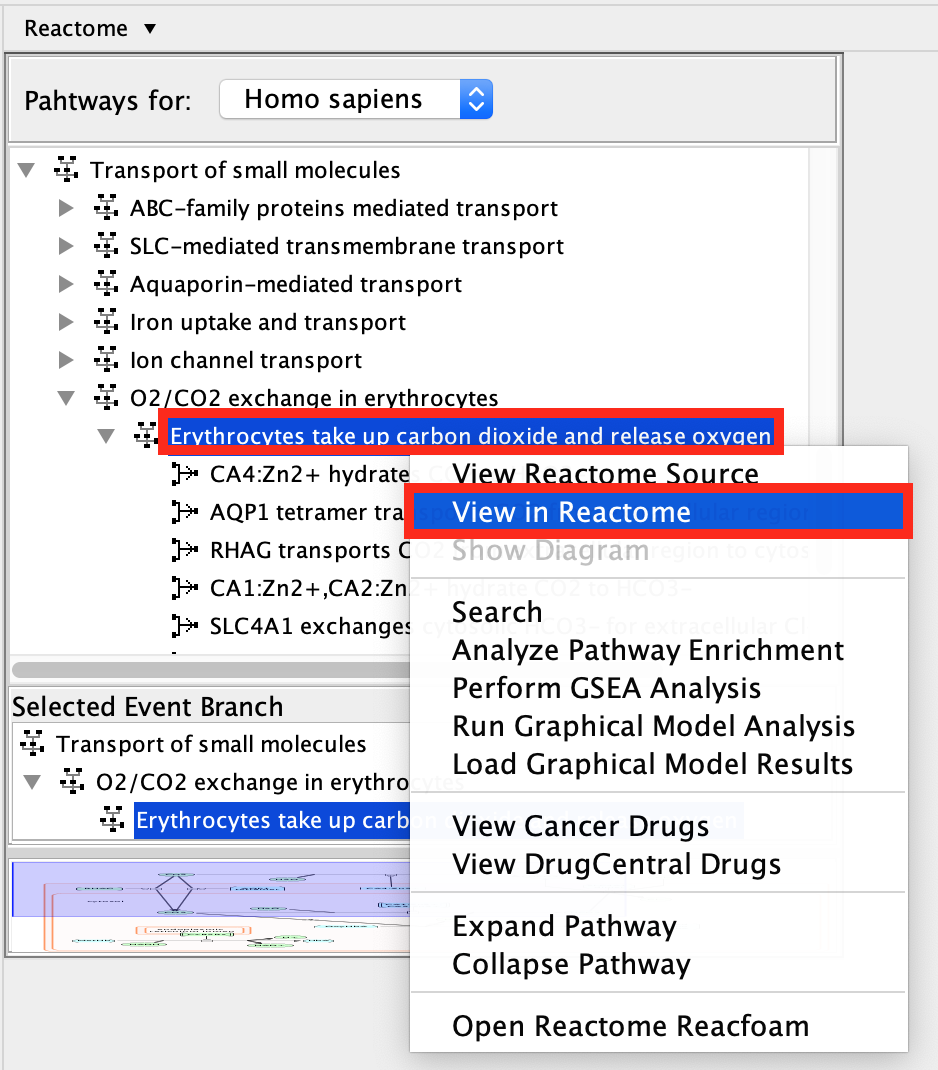Collapse the O2/CO2 exchange in erythrocytes node
The image size is (938, 1070).
click(x=66, y=399)
